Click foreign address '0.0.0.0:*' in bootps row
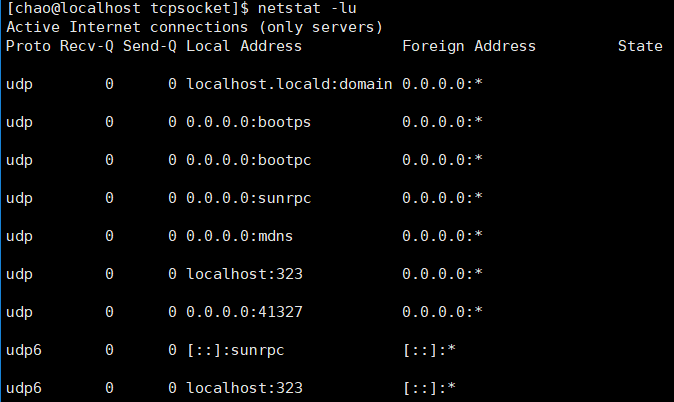The height and width of the screenshot is (402, 674). [x=442, y=122]
